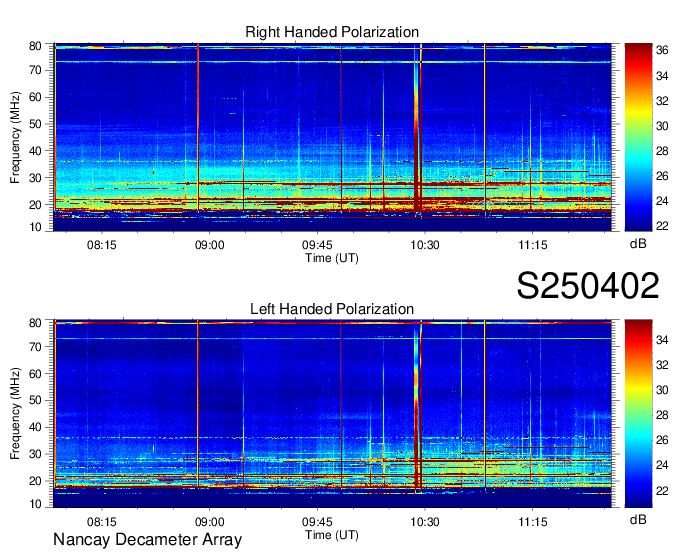This screenshot has width=680, height=552.
Task: Click the 80 MHz tick on right-handed plot
Action: [x=35, y=46]
